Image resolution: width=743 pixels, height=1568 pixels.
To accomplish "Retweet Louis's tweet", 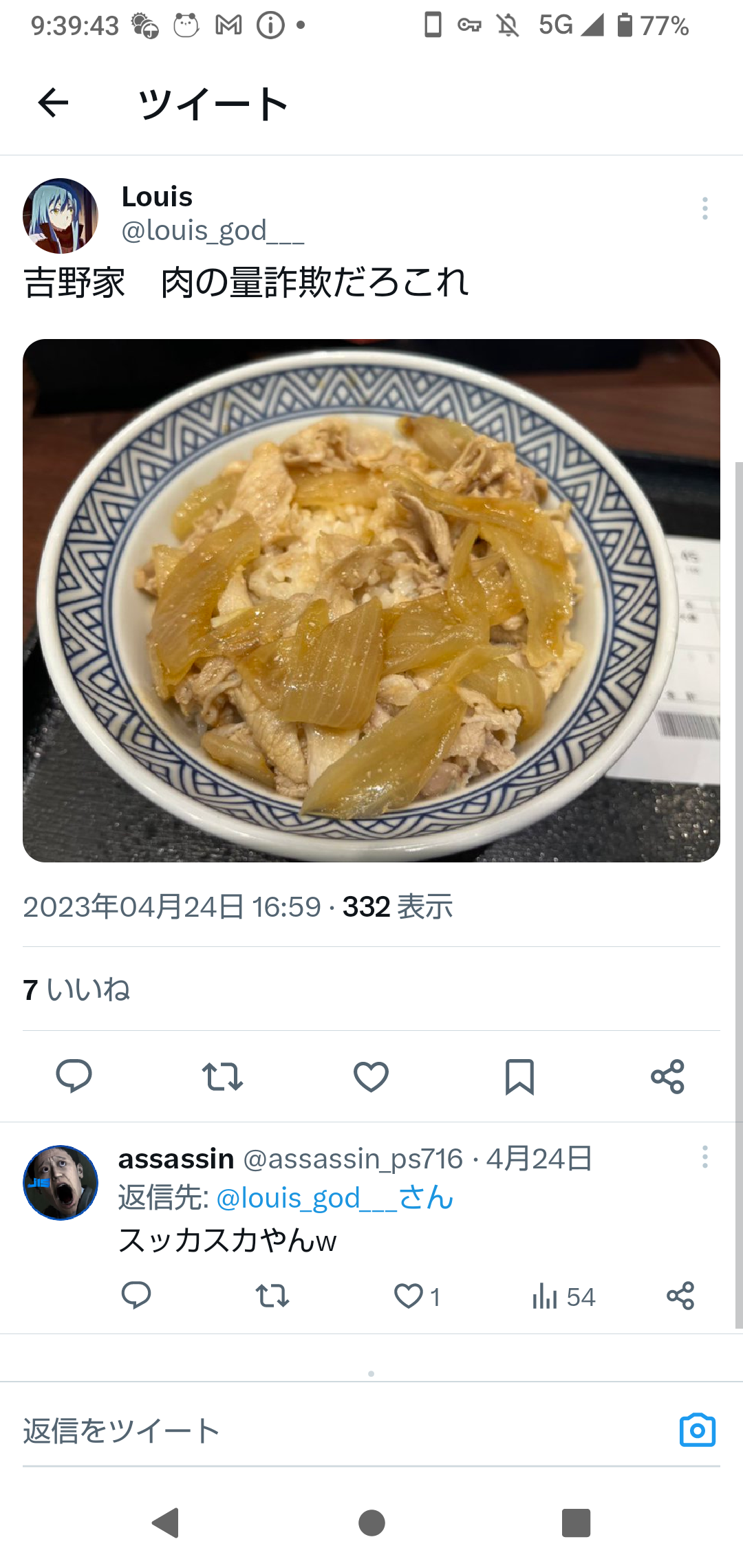I will click(222, 1076).
